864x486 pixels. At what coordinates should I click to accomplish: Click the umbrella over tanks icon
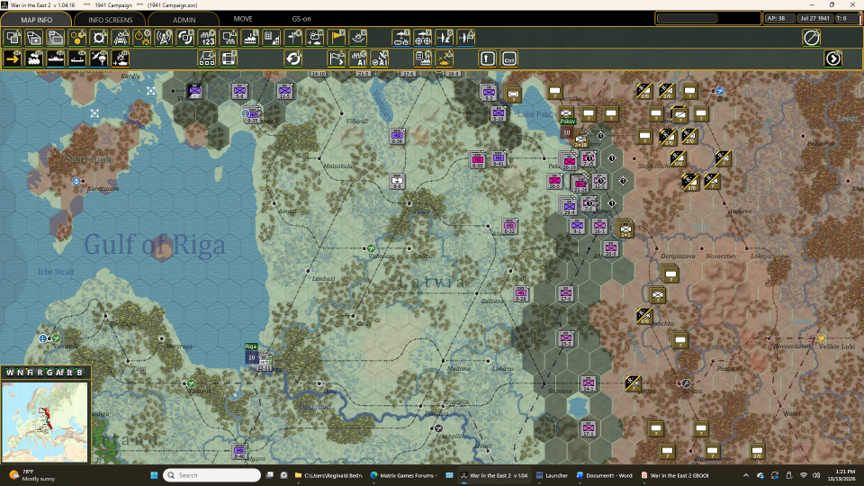coord(401,38)
